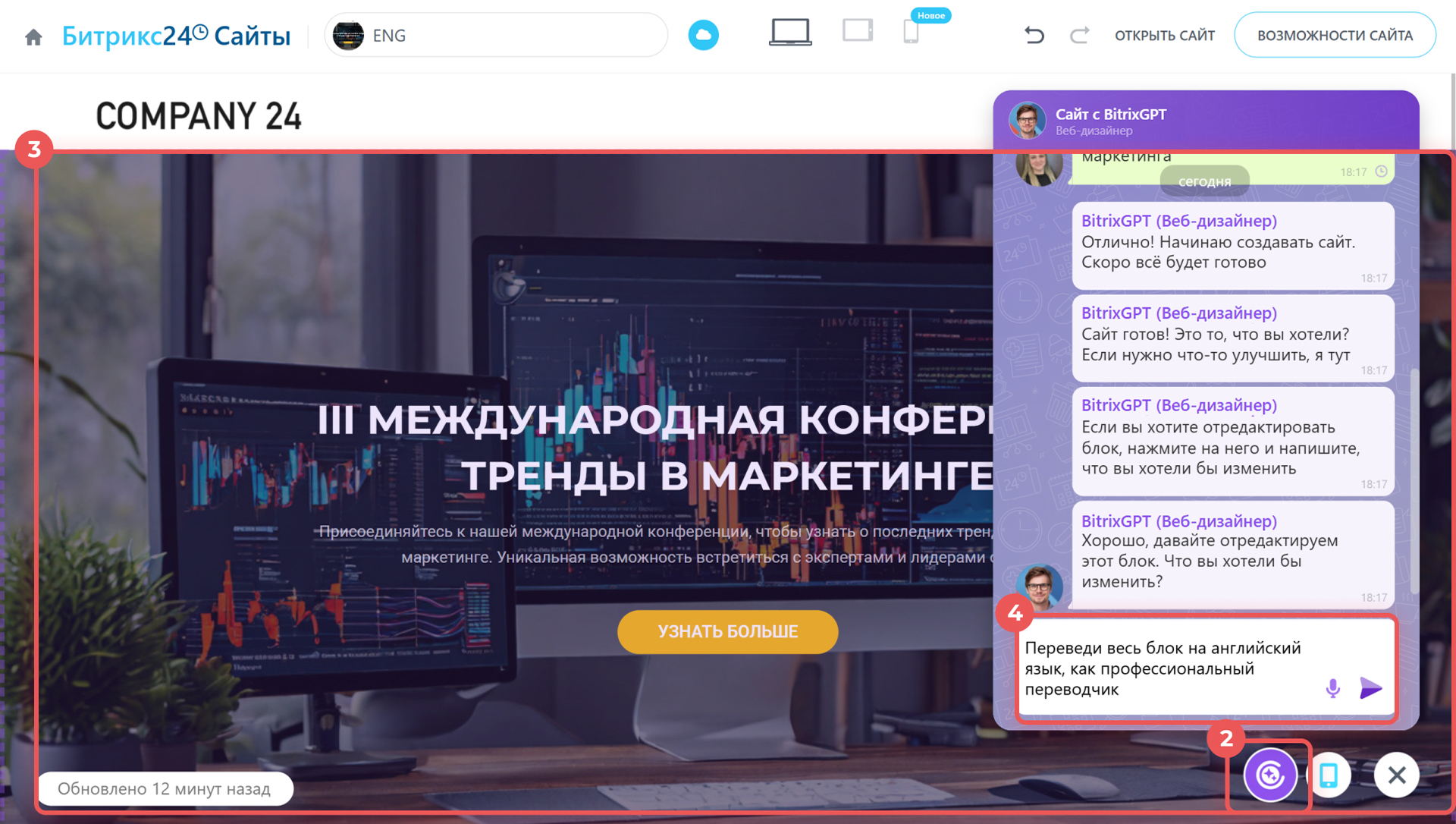The height and width of the screenshot is (824, 1456).
Task: Click the chat message text field
Action: 1168,668
